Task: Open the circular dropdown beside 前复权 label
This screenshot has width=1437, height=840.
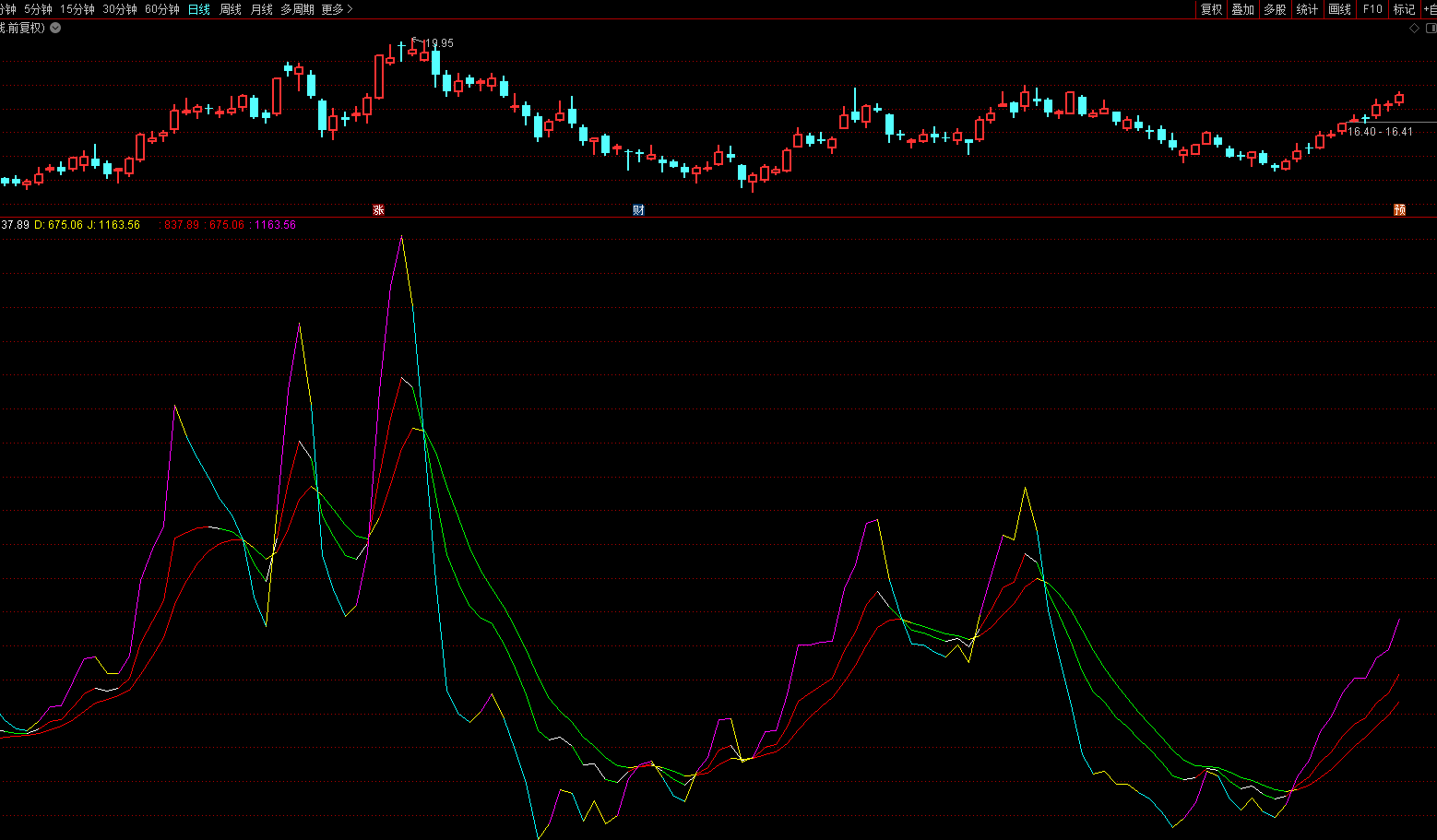Action: pos(55,28)
